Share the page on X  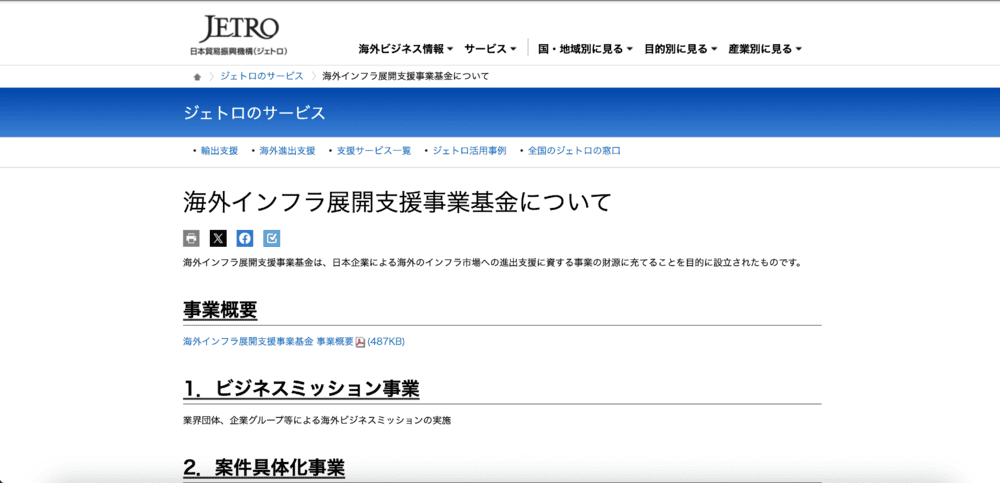pos(218,238)
